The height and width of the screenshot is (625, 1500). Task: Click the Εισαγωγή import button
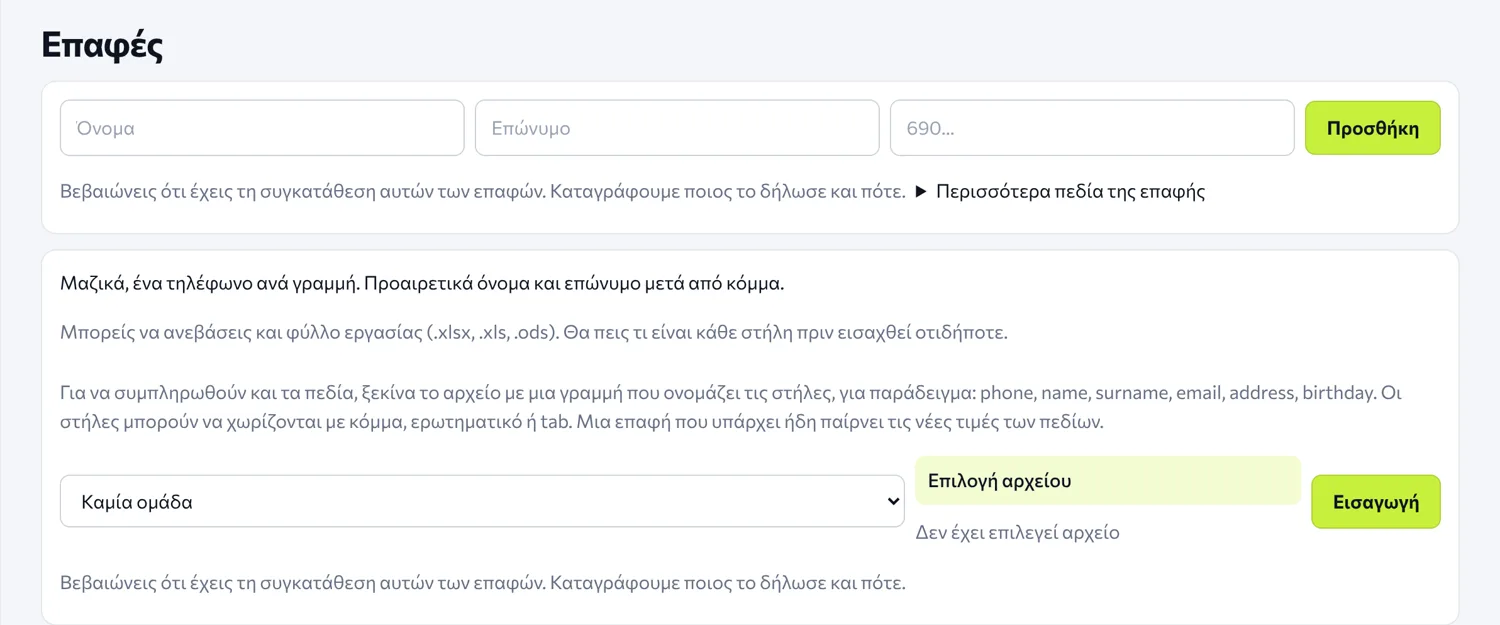[1375, 502]
